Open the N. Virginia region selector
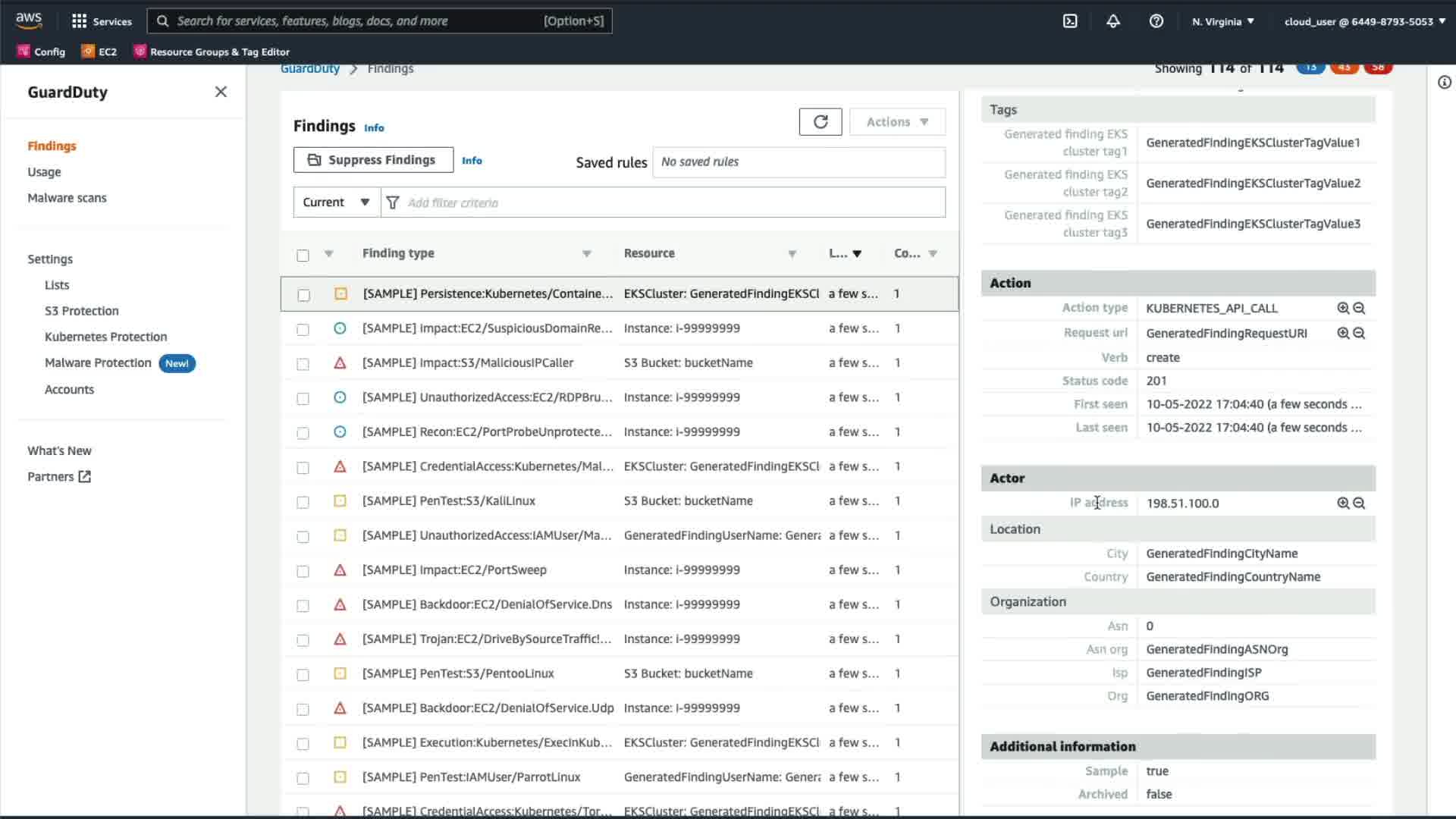Viewport: 1456px width, 819px height. (x=1222, y=21)
